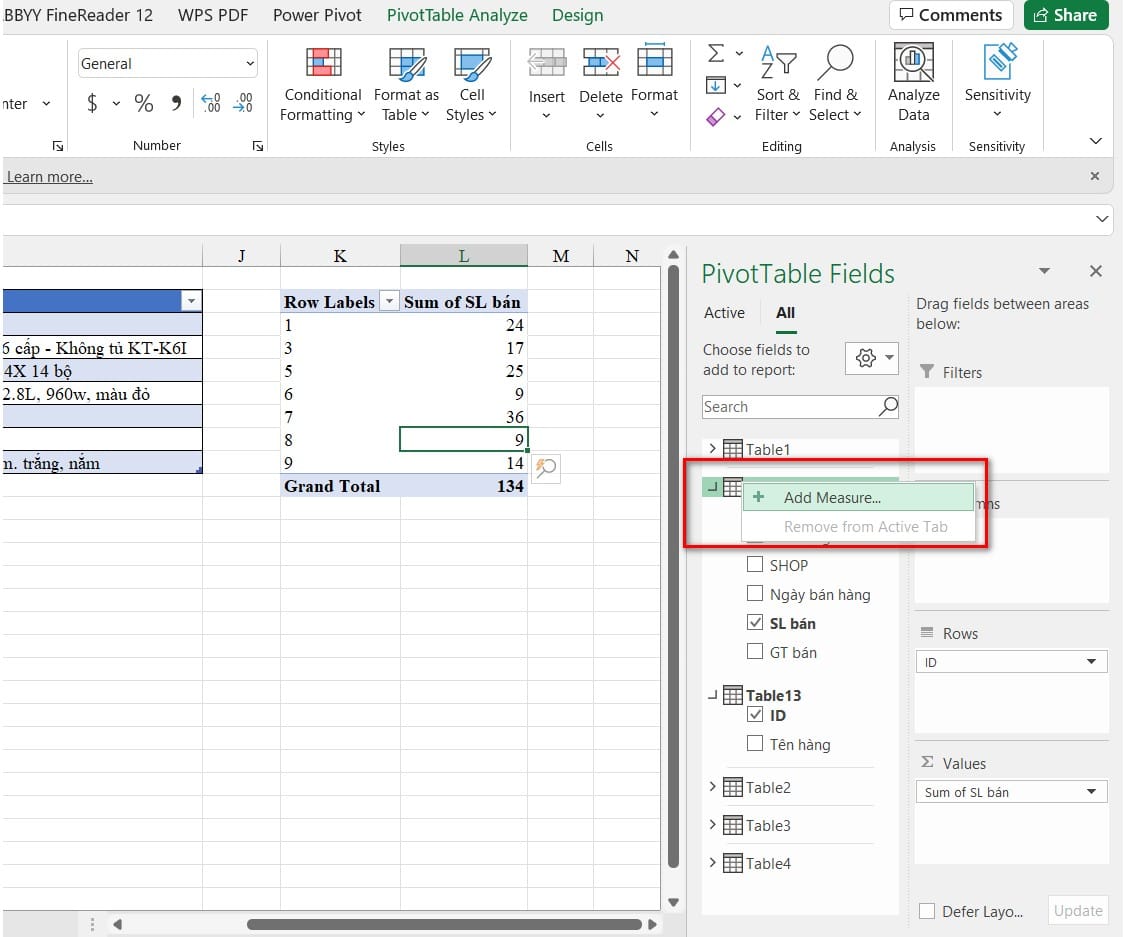This screenshot has width=1124, height=937.
Task: Apply accounting dollar number format
Action: point(92,103)
